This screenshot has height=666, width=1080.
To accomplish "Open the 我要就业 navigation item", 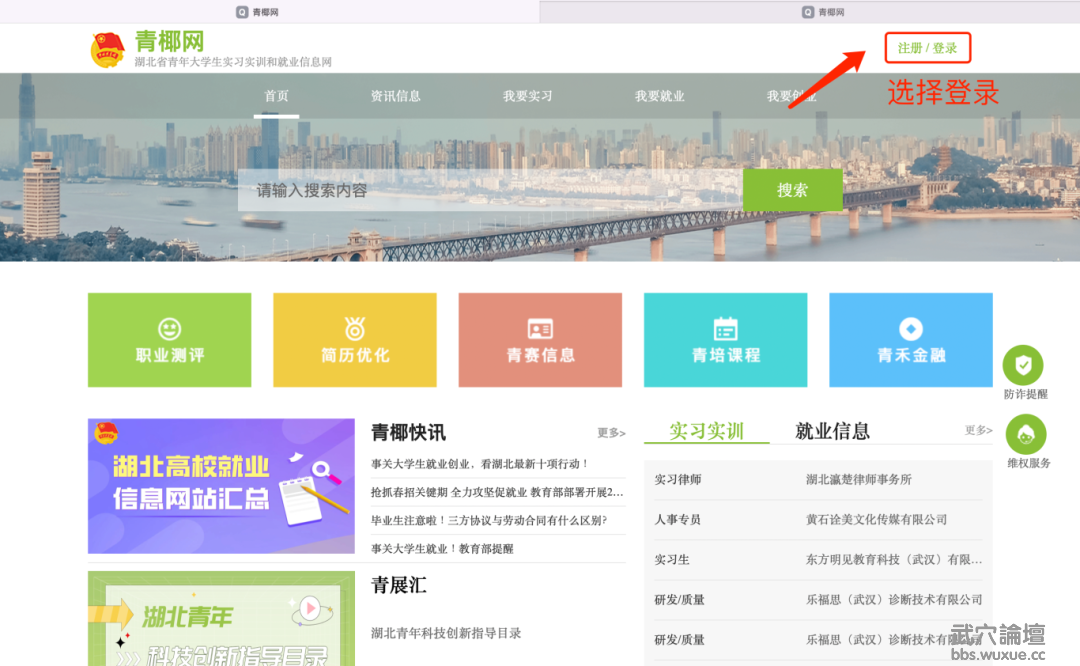I will pyautogui.click(x=660, y=96).
